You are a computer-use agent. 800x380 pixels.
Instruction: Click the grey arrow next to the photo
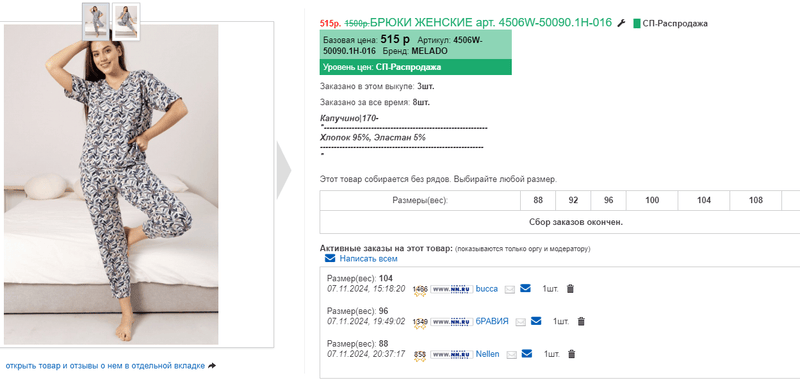click(284, 170)
